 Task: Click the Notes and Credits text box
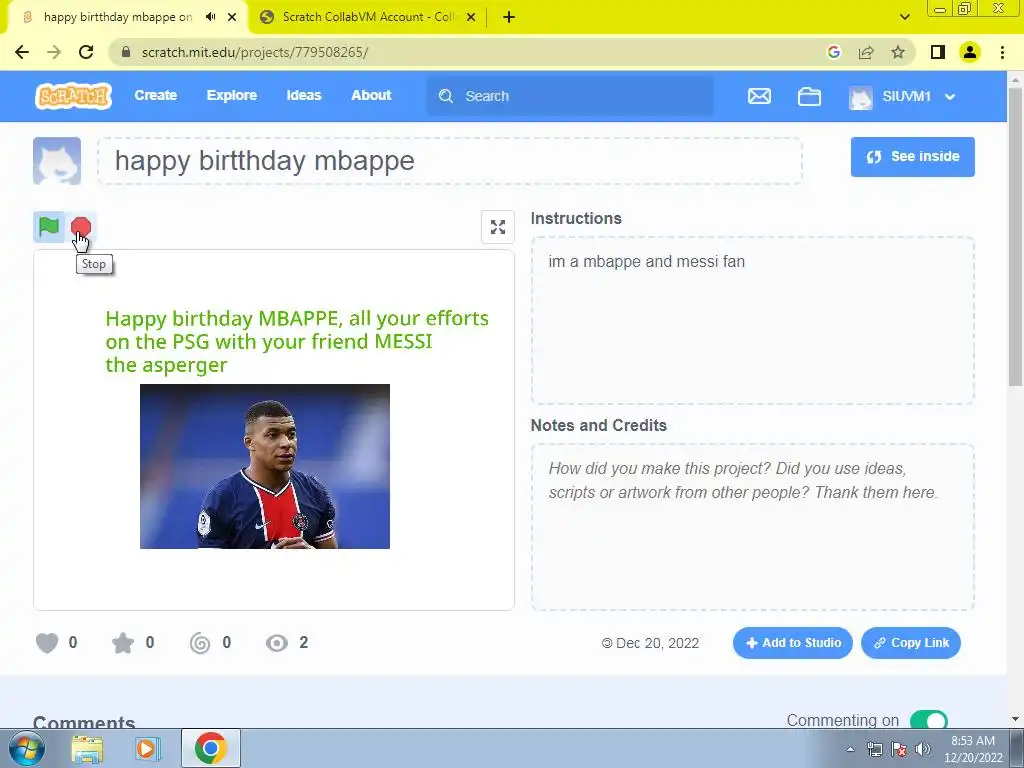(753, 527)
